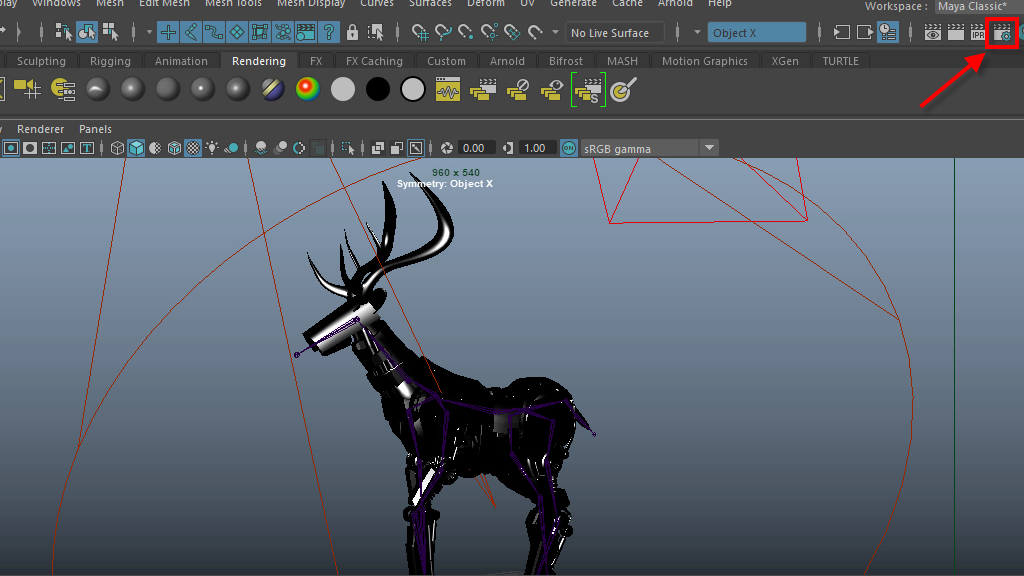Open the viewport Renderer menu
The width and height of the screenshot is (1024, 576).
click(x=40, y=129)
